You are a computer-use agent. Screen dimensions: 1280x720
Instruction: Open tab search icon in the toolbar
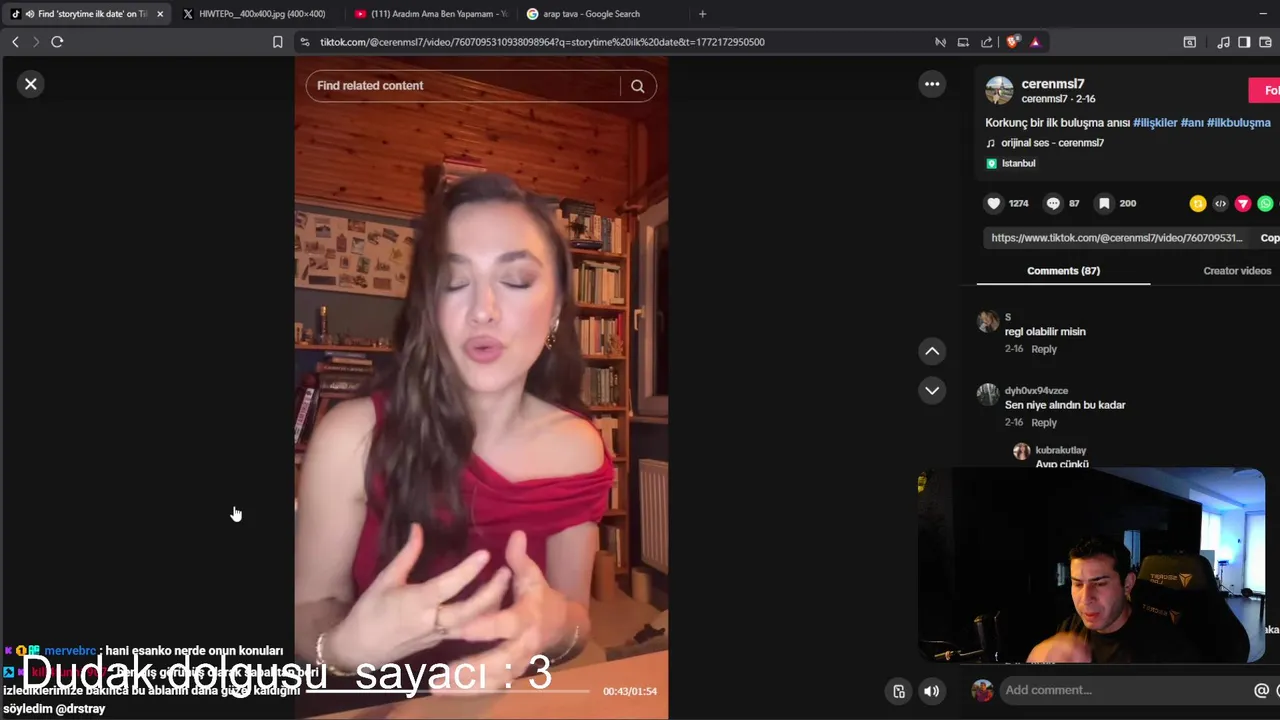click(x=1189, y=42)
